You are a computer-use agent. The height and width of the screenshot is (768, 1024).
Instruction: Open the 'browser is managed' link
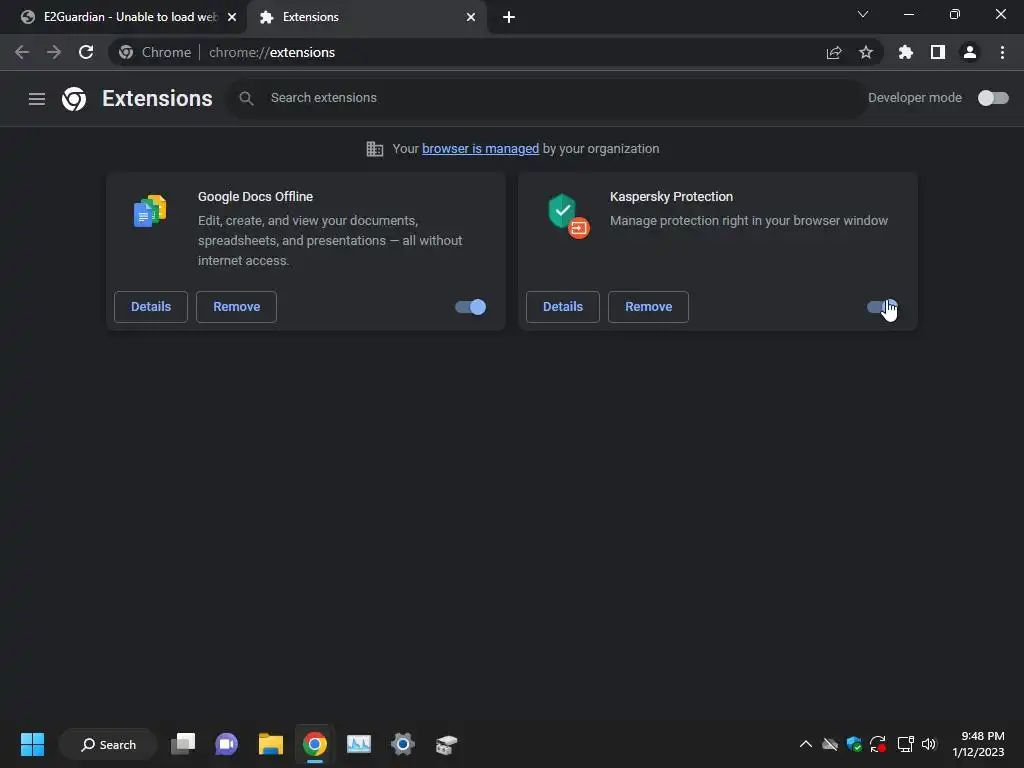coord(480,149)
